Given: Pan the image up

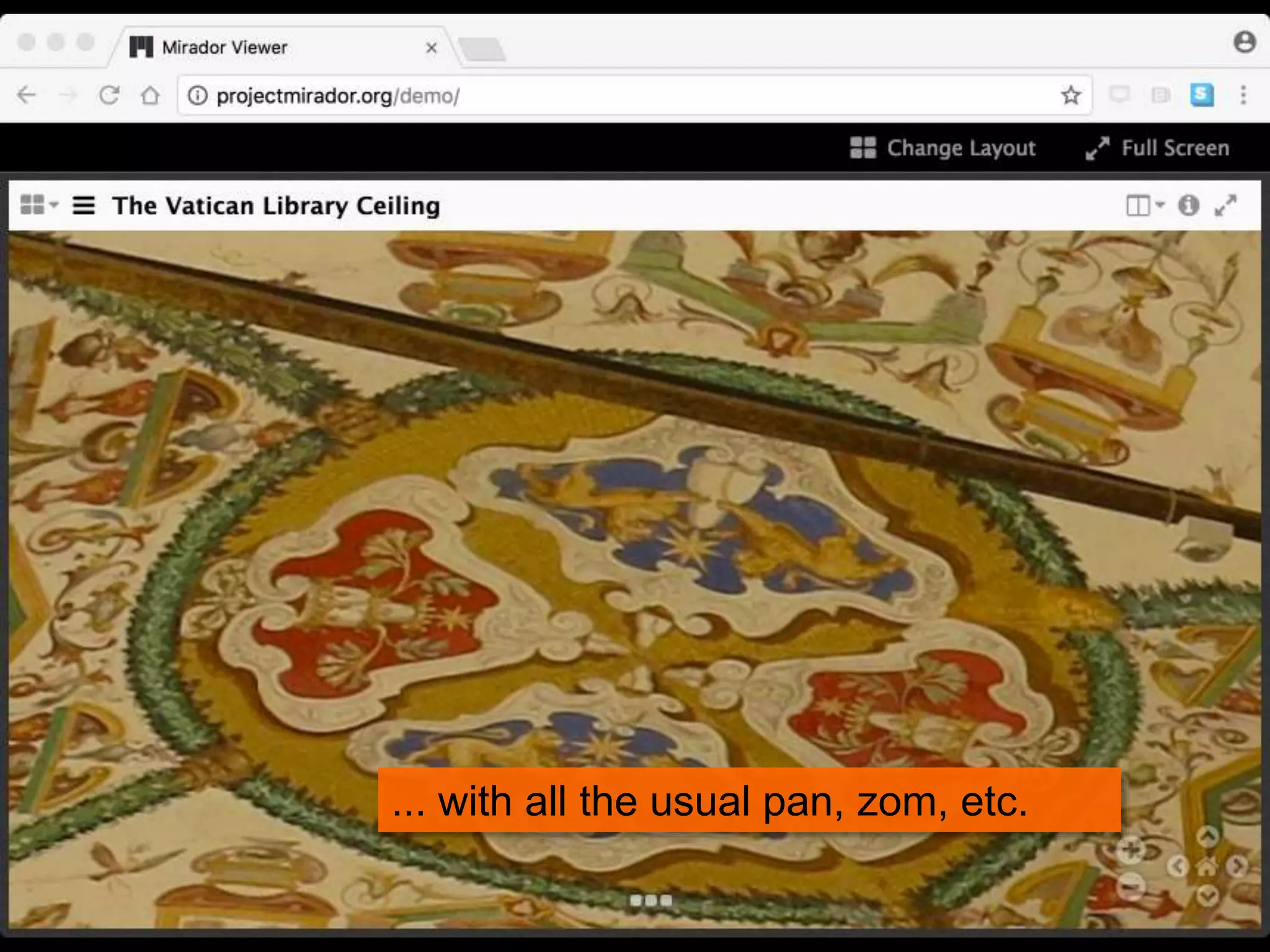Looking at the screenshot, I should (x=1207, y=837).
